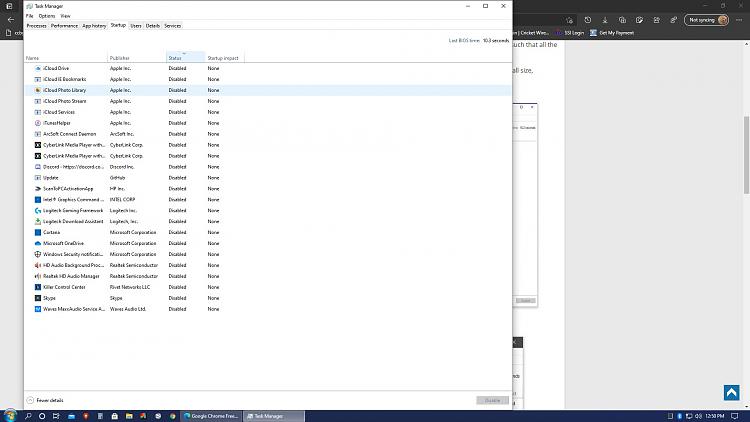Click the ScanToPCActivationApp HP icon
This screenshot has width=750, height=422.
point(38,189)
